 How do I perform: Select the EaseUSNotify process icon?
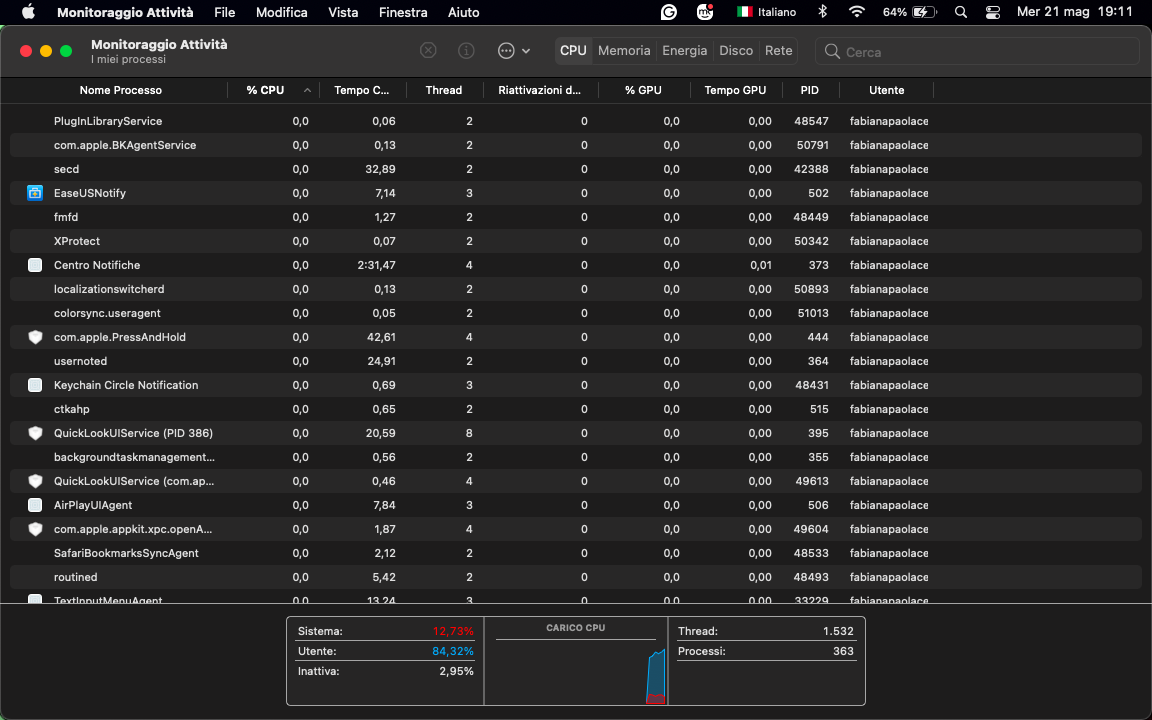pyautogui.click(x=35, y=193)
